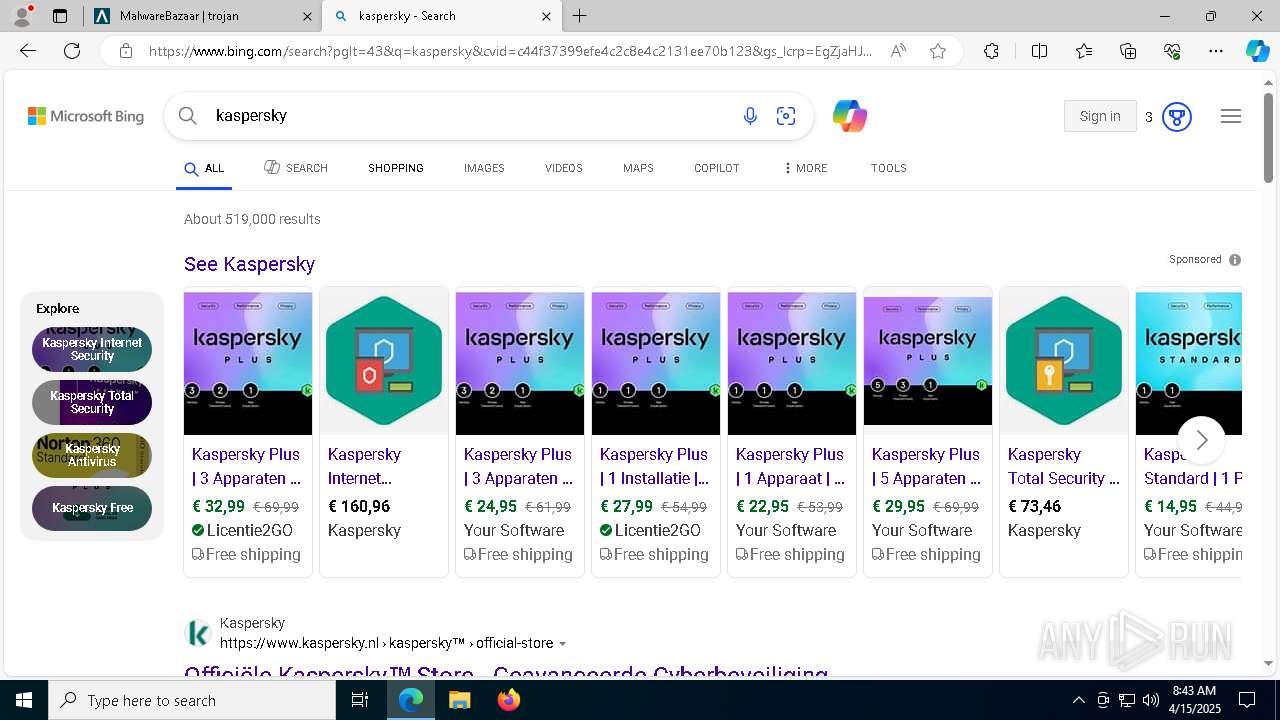Expand the dropdown arrow next to official-store URL
This screenshot has width=1280, height=720.
[x=562, y=644]
